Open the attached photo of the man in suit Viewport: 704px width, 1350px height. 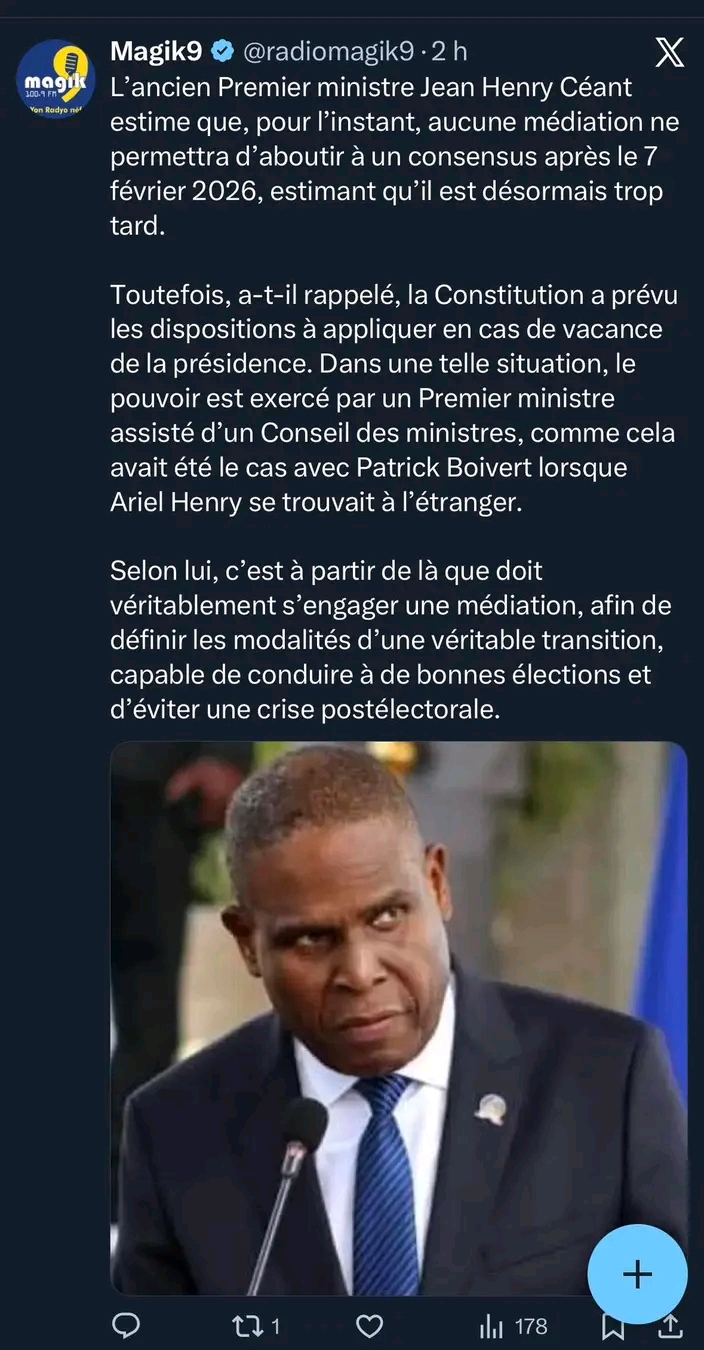tap(398, 1018)
